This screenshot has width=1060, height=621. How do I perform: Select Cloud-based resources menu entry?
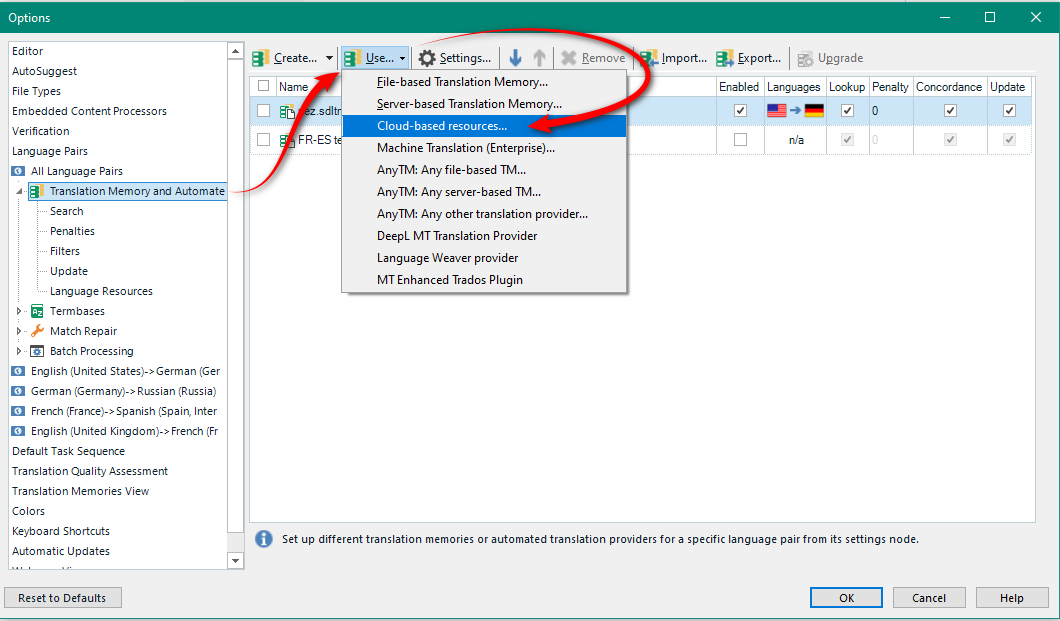484,126
